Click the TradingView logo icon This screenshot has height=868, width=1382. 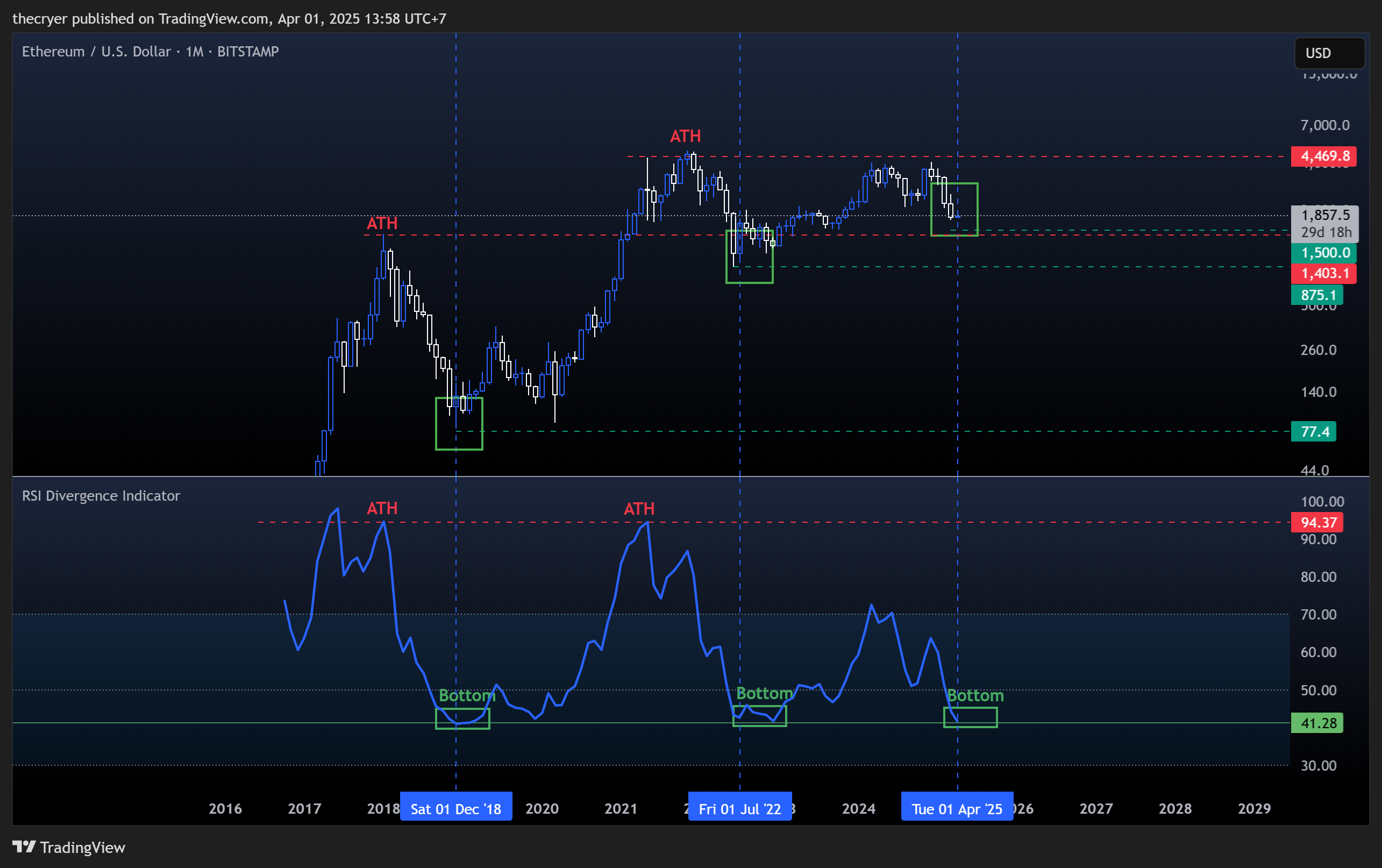pyautogui.click(x=24, y=847)
